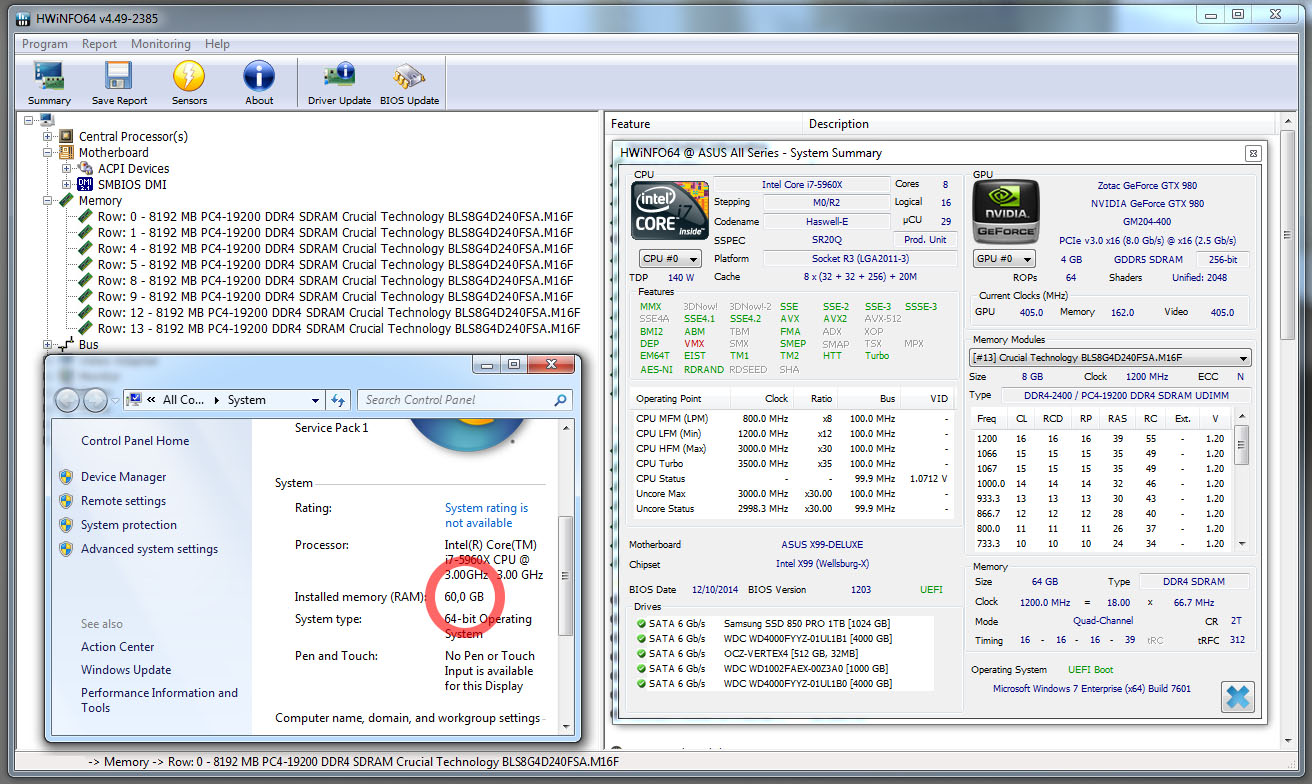Click the Bus node icon
Viewport: 1312px width, 784px height.
click(66, 345)
